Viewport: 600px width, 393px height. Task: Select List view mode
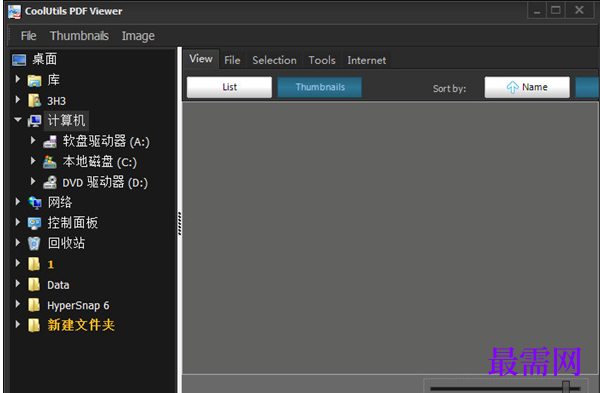tap(230, 87)
